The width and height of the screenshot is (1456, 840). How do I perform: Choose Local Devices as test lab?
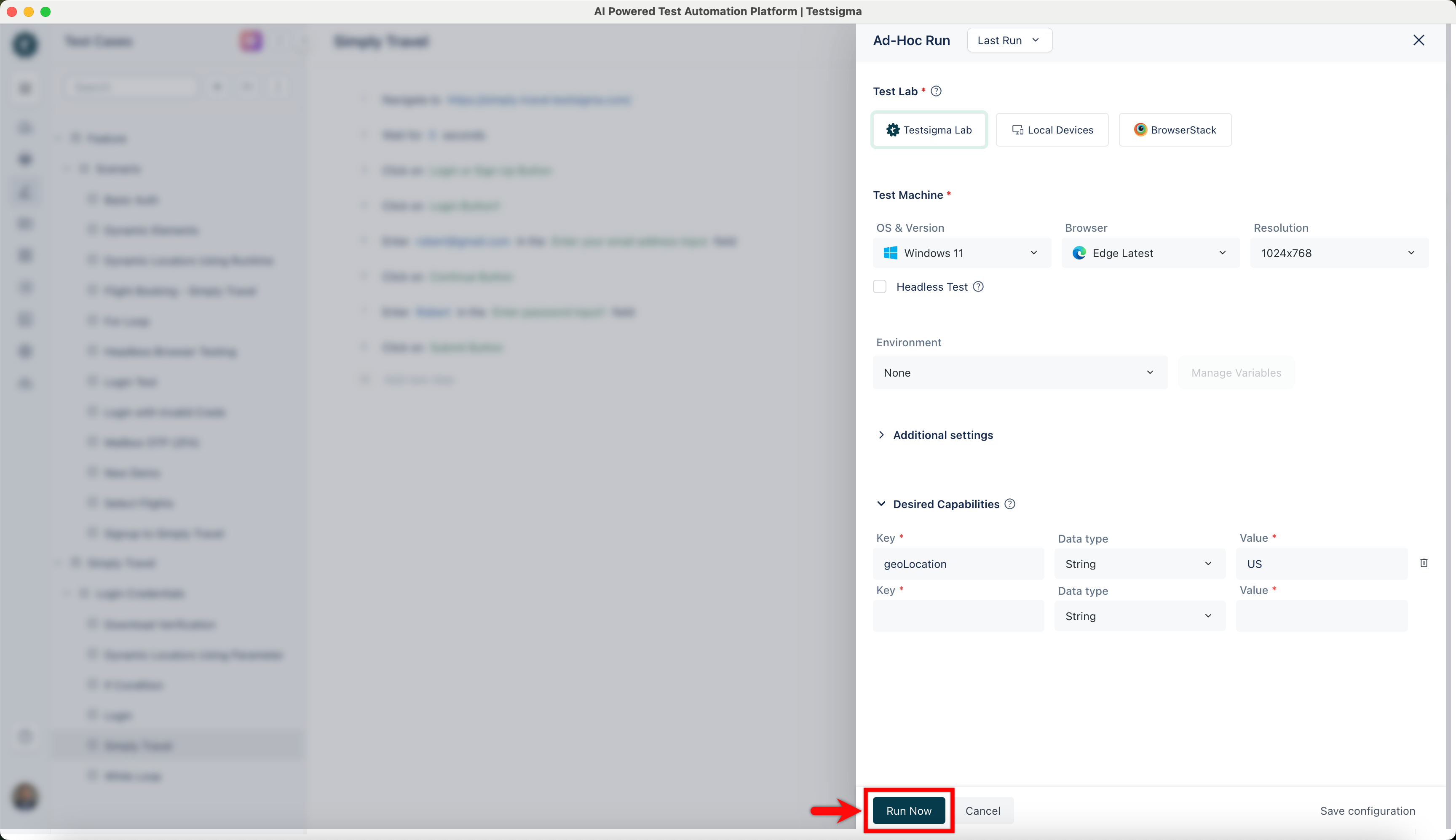coord(1052,130)
